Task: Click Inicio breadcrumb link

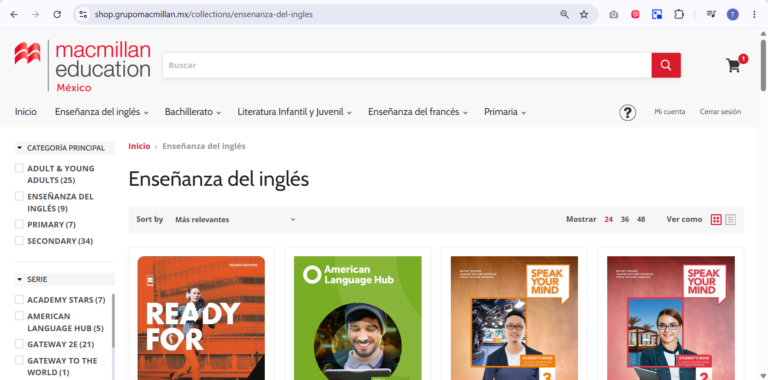Action: [x=139, y=146]
